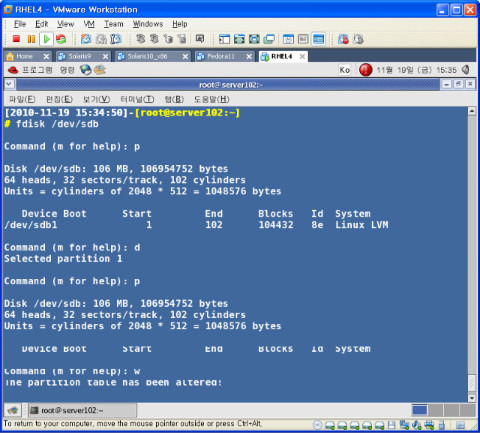The width and height of the screenshot is (480, 433).
Task: Click the terminal scrollbar down arrow
Action: (x=472, y=398)
